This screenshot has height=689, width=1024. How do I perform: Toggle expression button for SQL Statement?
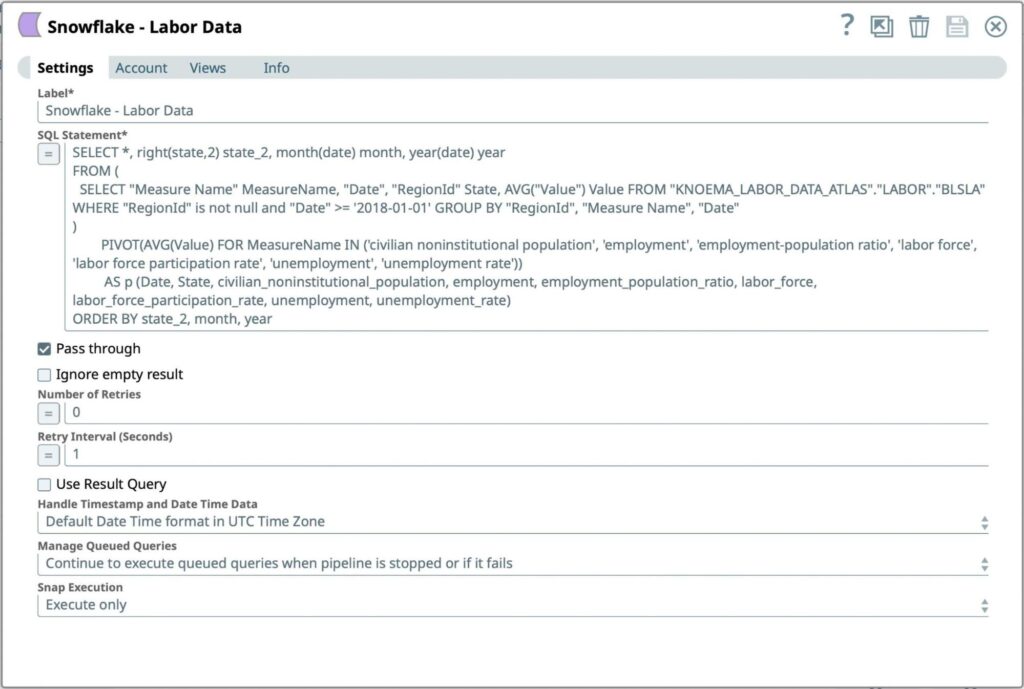point(48,155)
